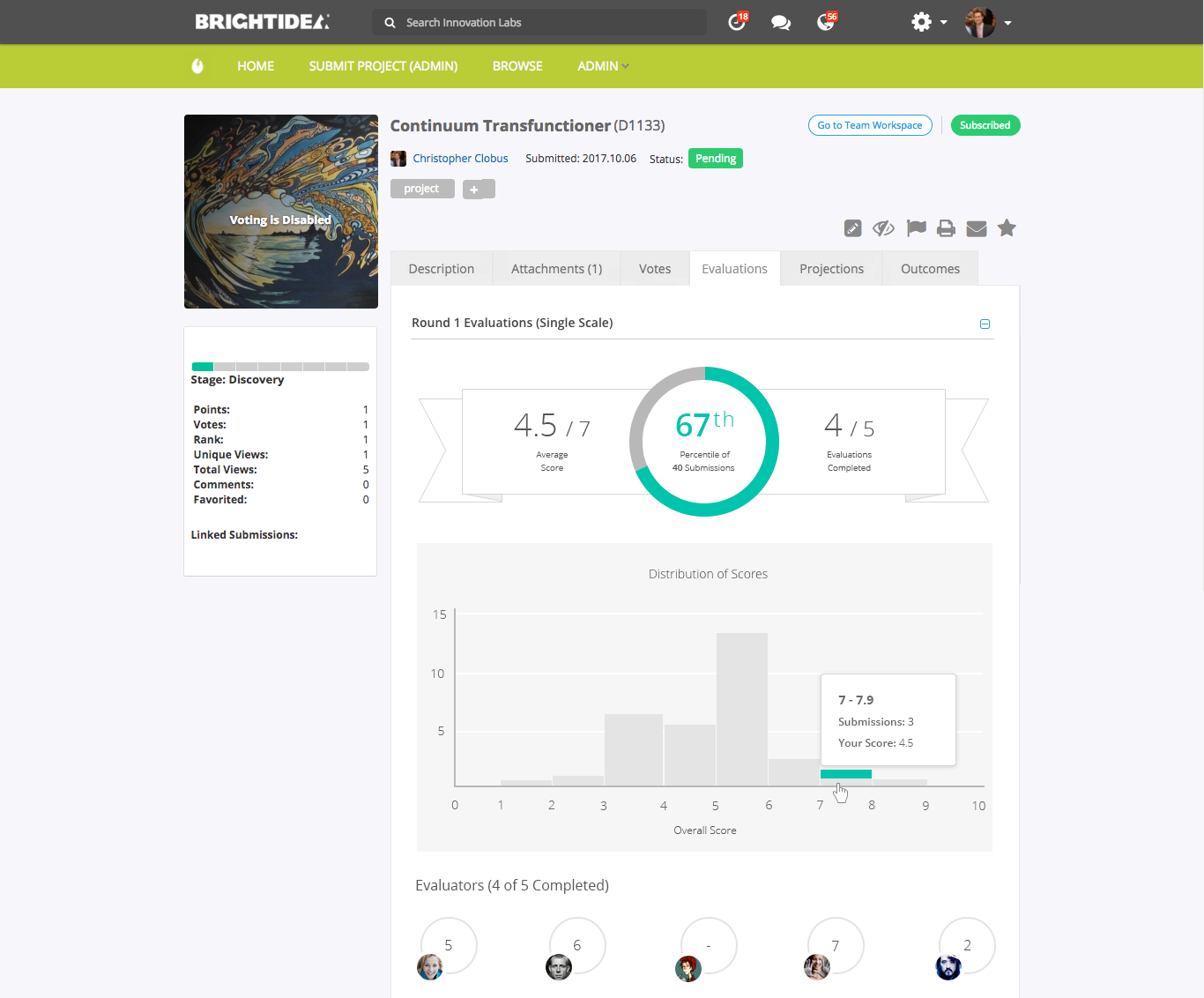Click evaluator avatar with score 7
Screen dimensions: 1204x998
click(817, 967)
